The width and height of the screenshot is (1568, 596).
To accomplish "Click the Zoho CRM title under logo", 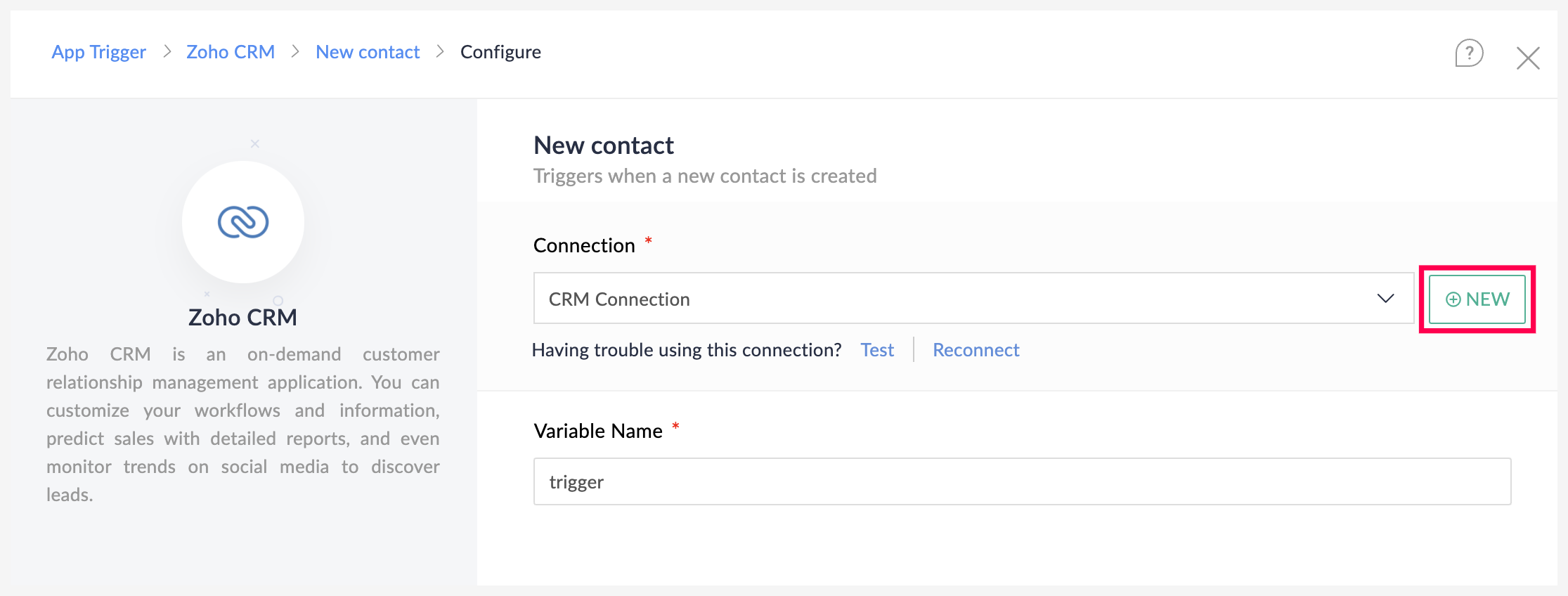I will (x=242, y=318).
